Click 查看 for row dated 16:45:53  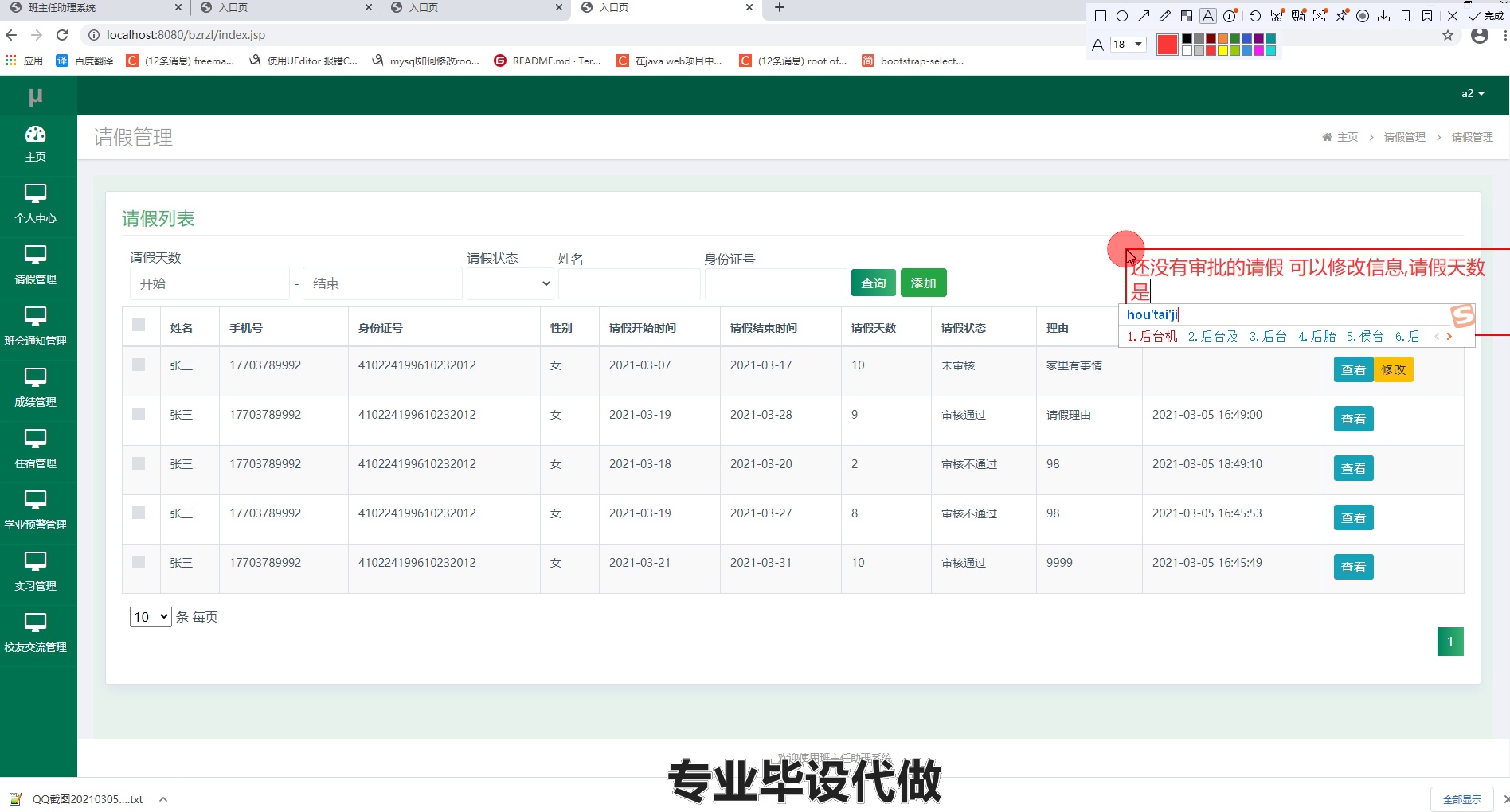(x=1353, y=517)
